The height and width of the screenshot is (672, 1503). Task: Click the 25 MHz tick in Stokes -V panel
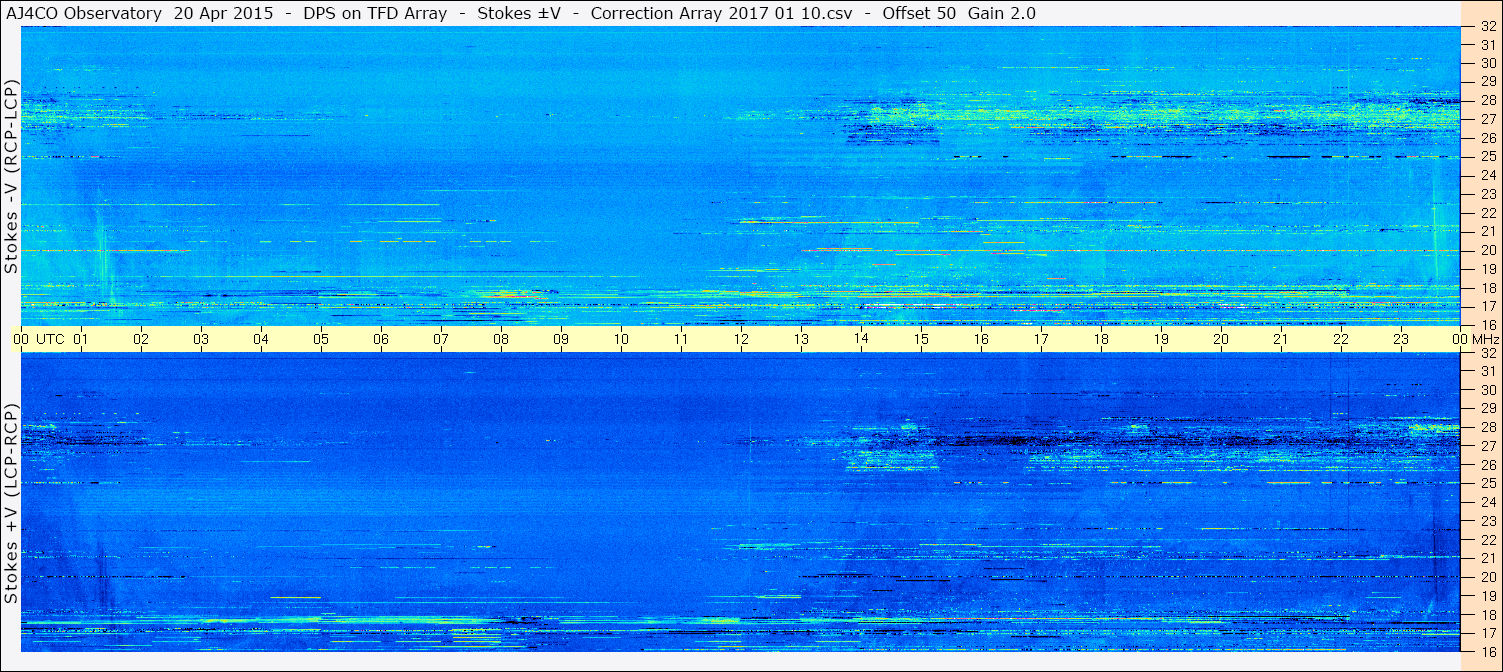(1487, 157)
